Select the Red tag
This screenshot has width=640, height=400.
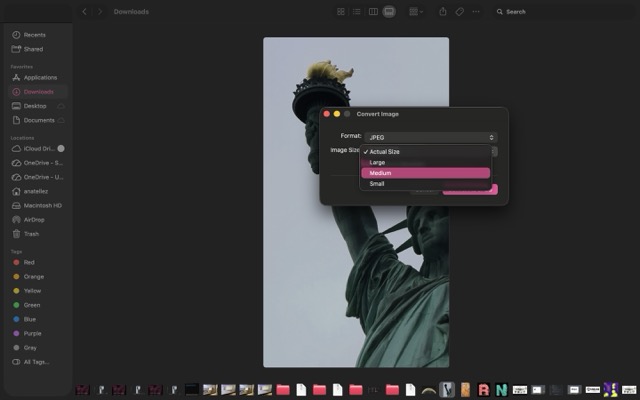pyautogui.click(x=38, y=262)
